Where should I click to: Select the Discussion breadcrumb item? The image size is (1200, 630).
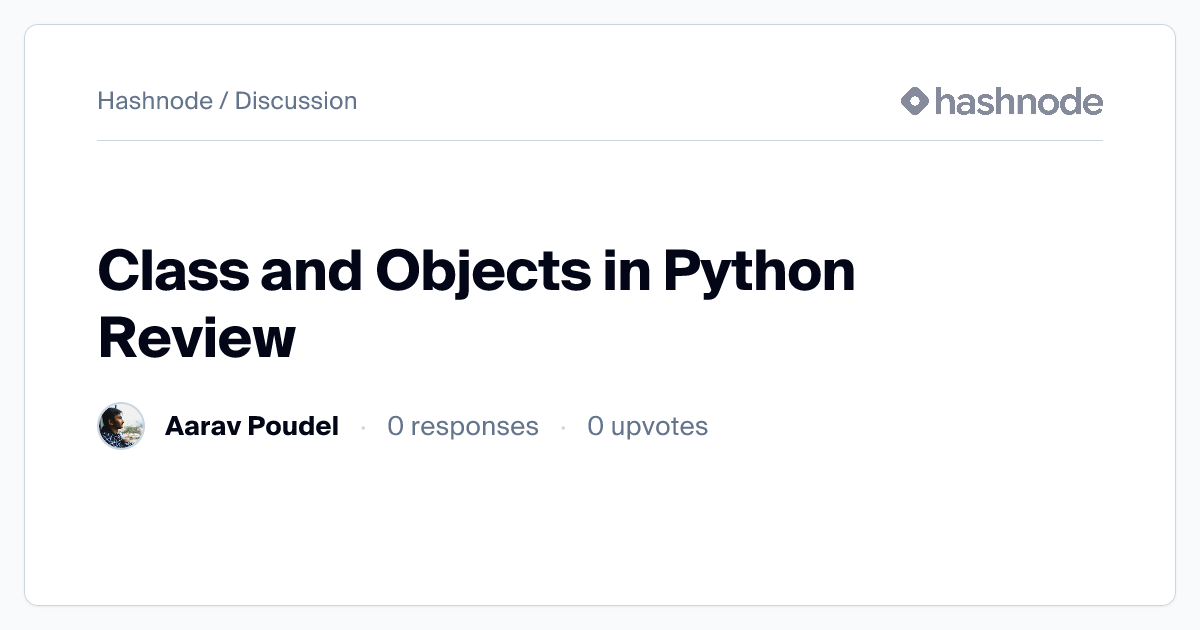click(296, 101)
